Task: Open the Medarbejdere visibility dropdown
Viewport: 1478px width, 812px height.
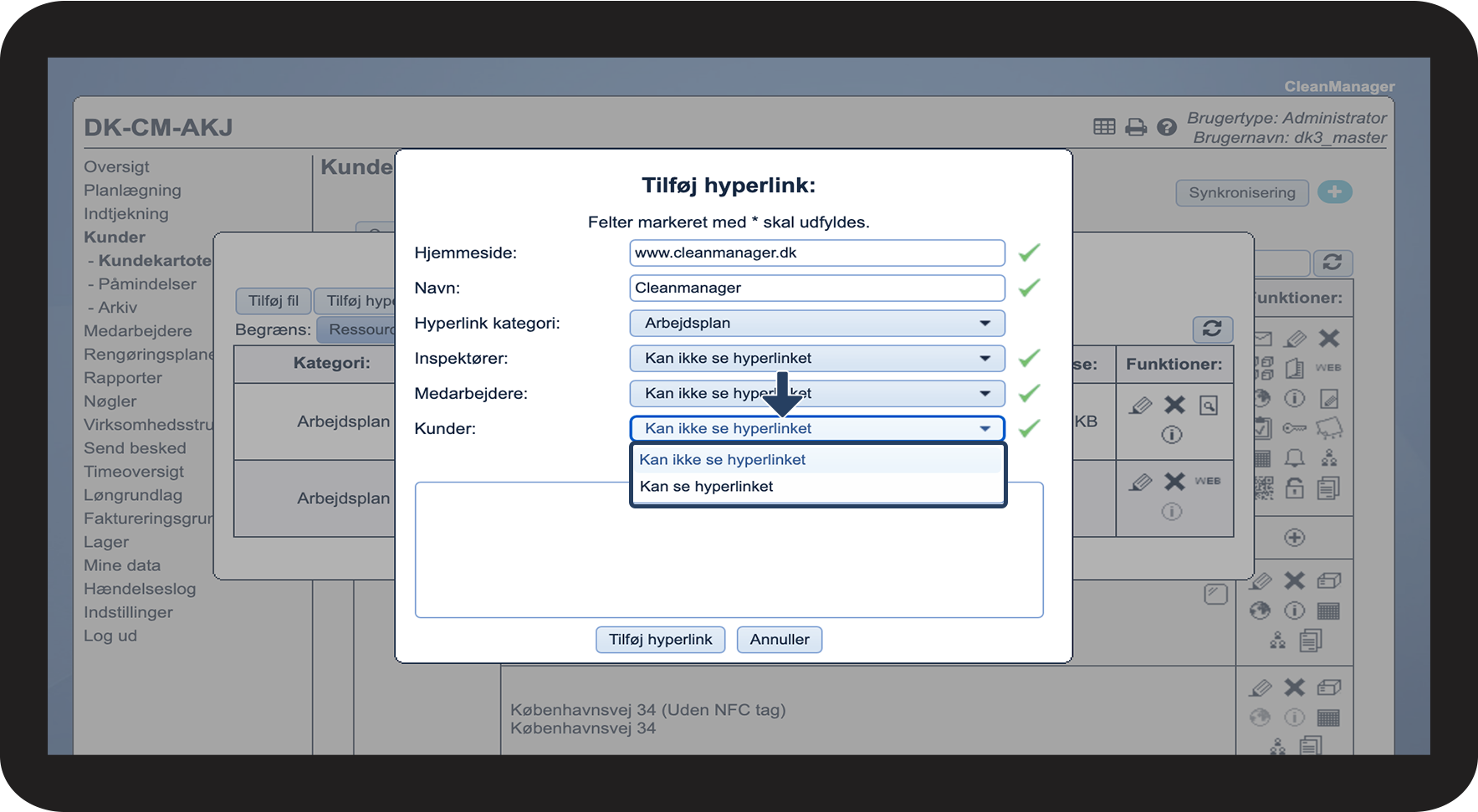Action: click(x=817, y=393)
